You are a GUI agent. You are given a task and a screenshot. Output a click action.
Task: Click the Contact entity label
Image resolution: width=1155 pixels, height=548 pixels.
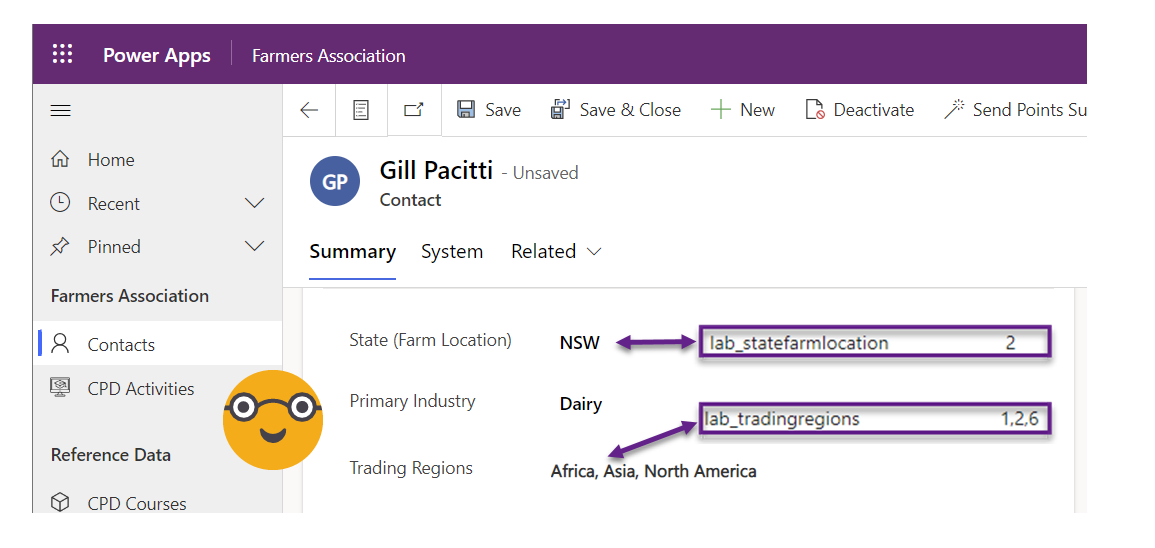(410, 200)
